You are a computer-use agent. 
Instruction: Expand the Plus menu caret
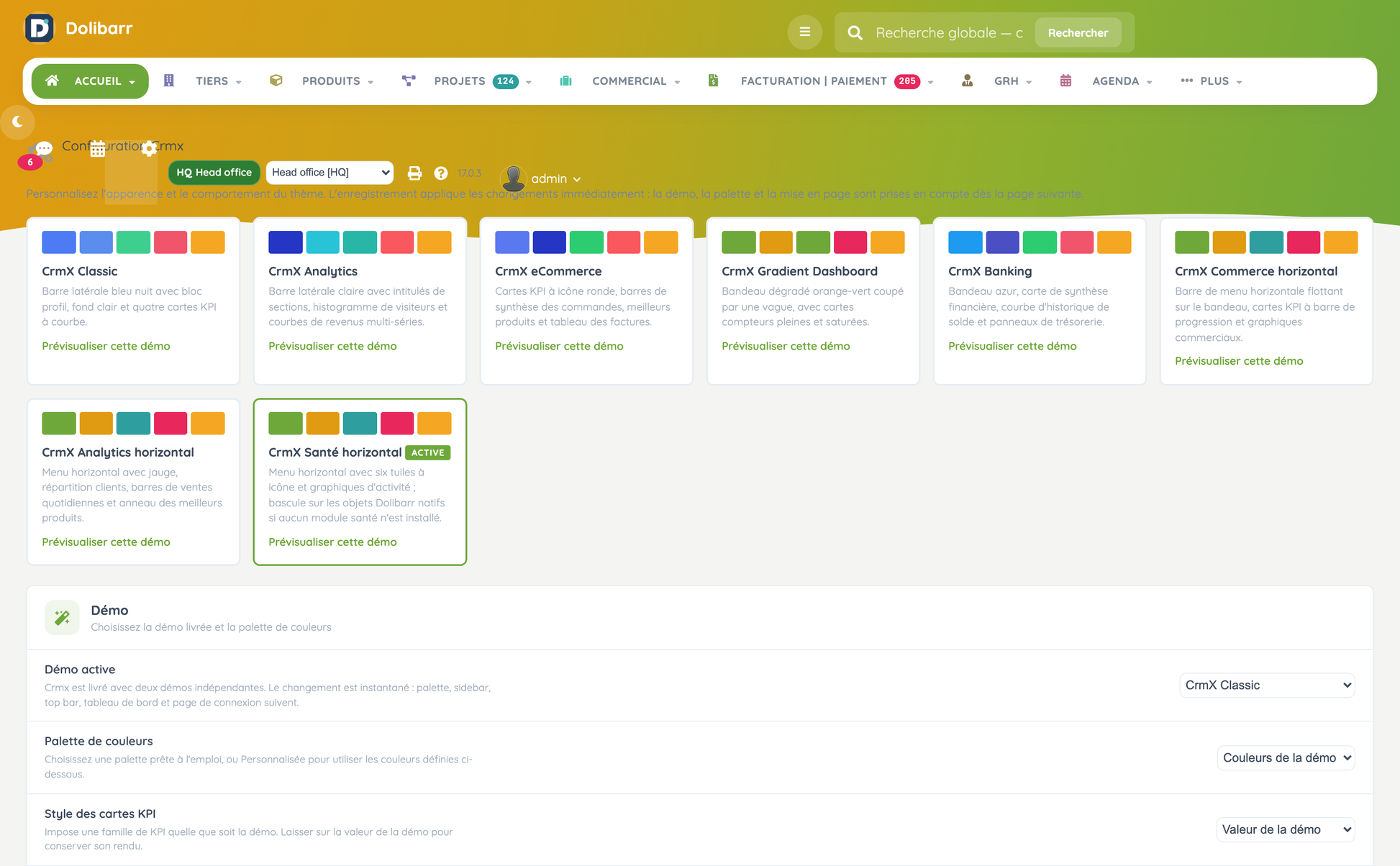click(1239, 83)
